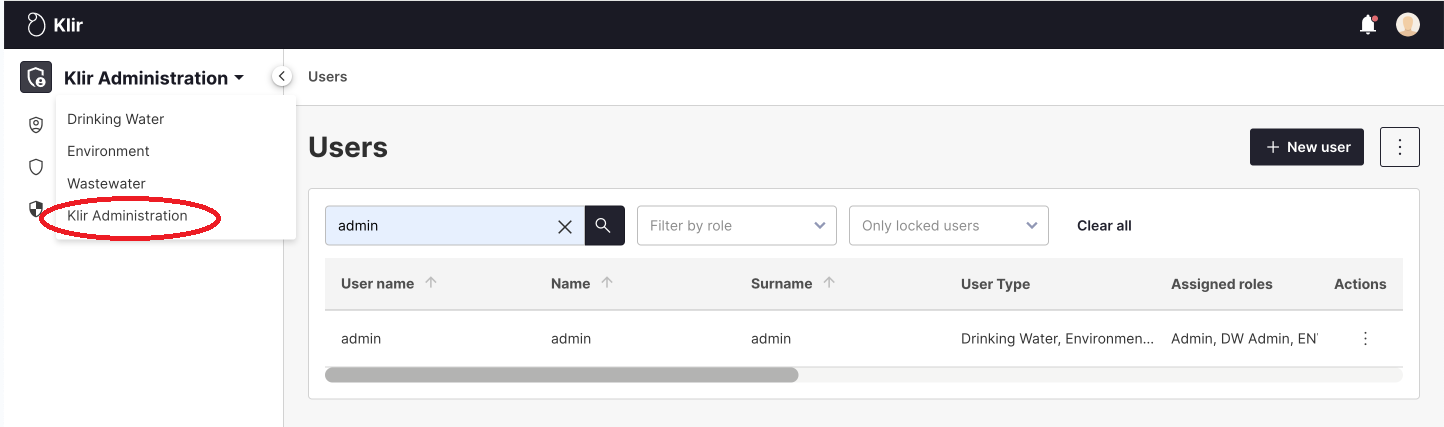The image size is (1444, 427).
Task: Open actions menu for admin row
Action: (x=1365, y=339)
